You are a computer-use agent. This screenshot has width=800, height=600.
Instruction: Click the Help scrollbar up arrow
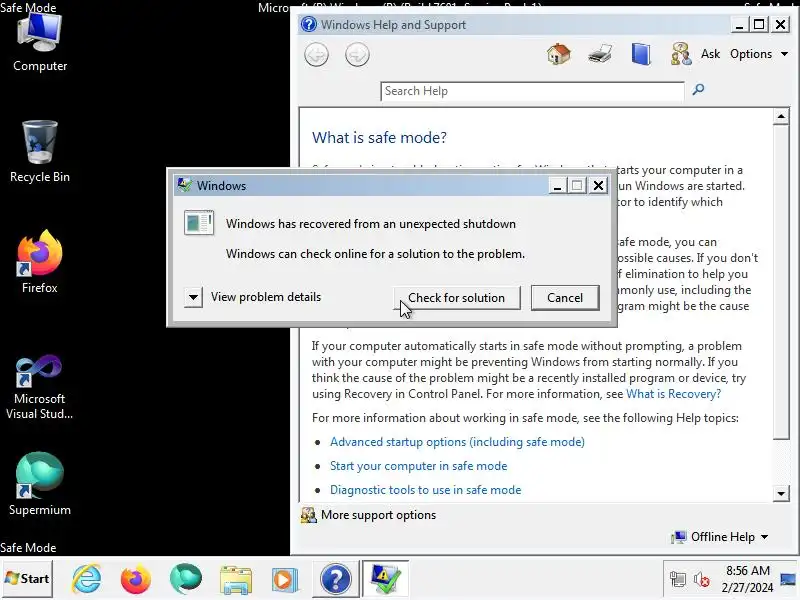point(781,116)
